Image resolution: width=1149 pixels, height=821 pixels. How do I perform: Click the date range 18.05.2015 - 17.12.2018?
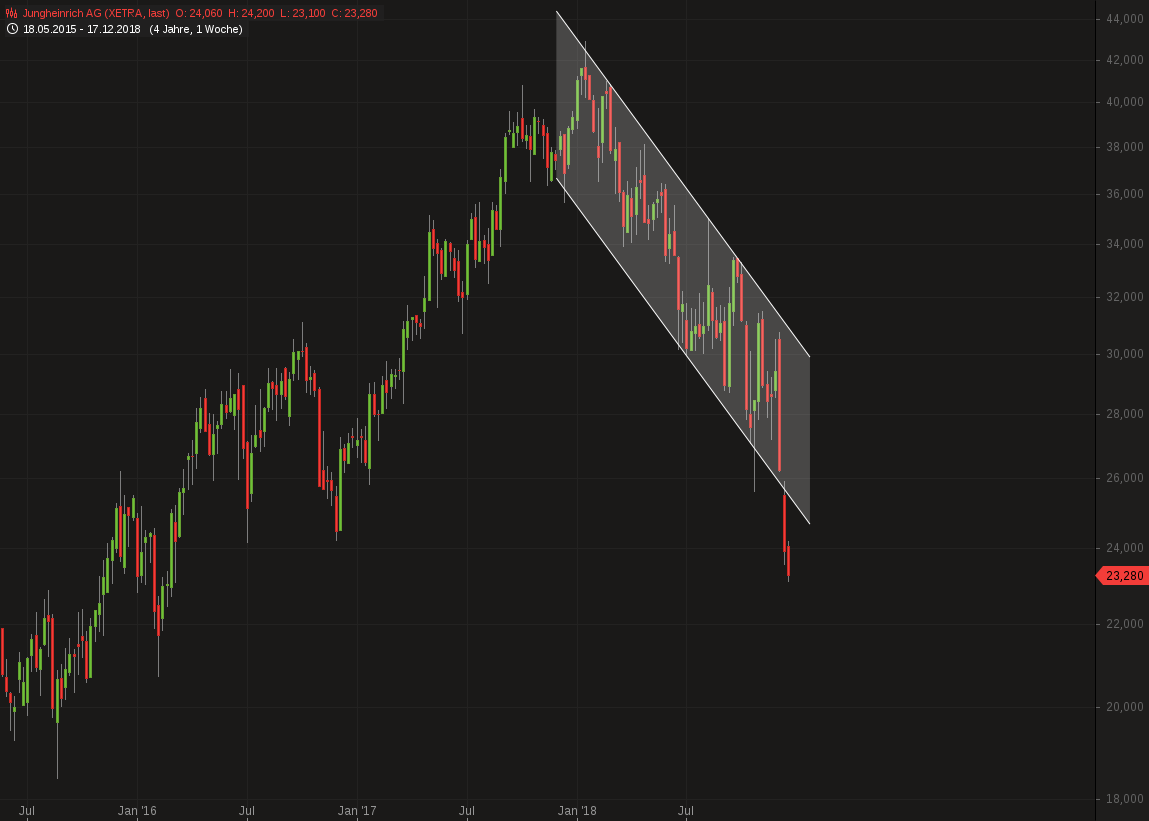click(x=81, y=29)
